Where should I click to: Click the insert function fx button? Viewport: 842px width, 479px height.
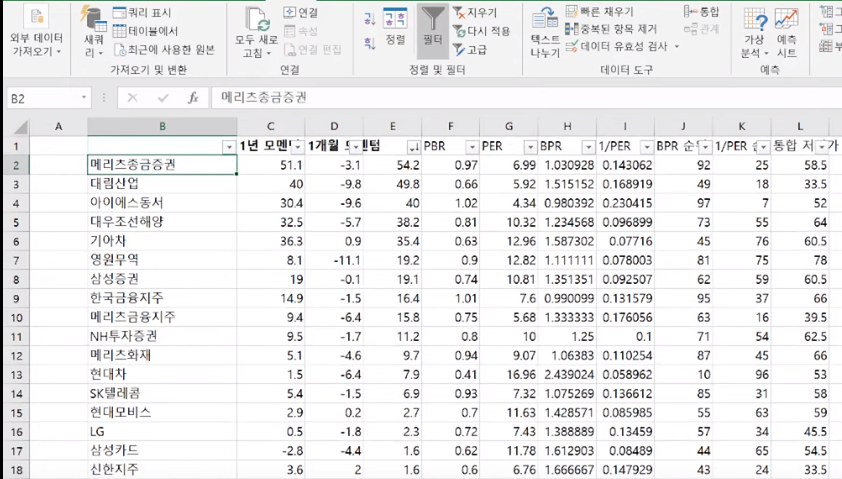(193, 98)
